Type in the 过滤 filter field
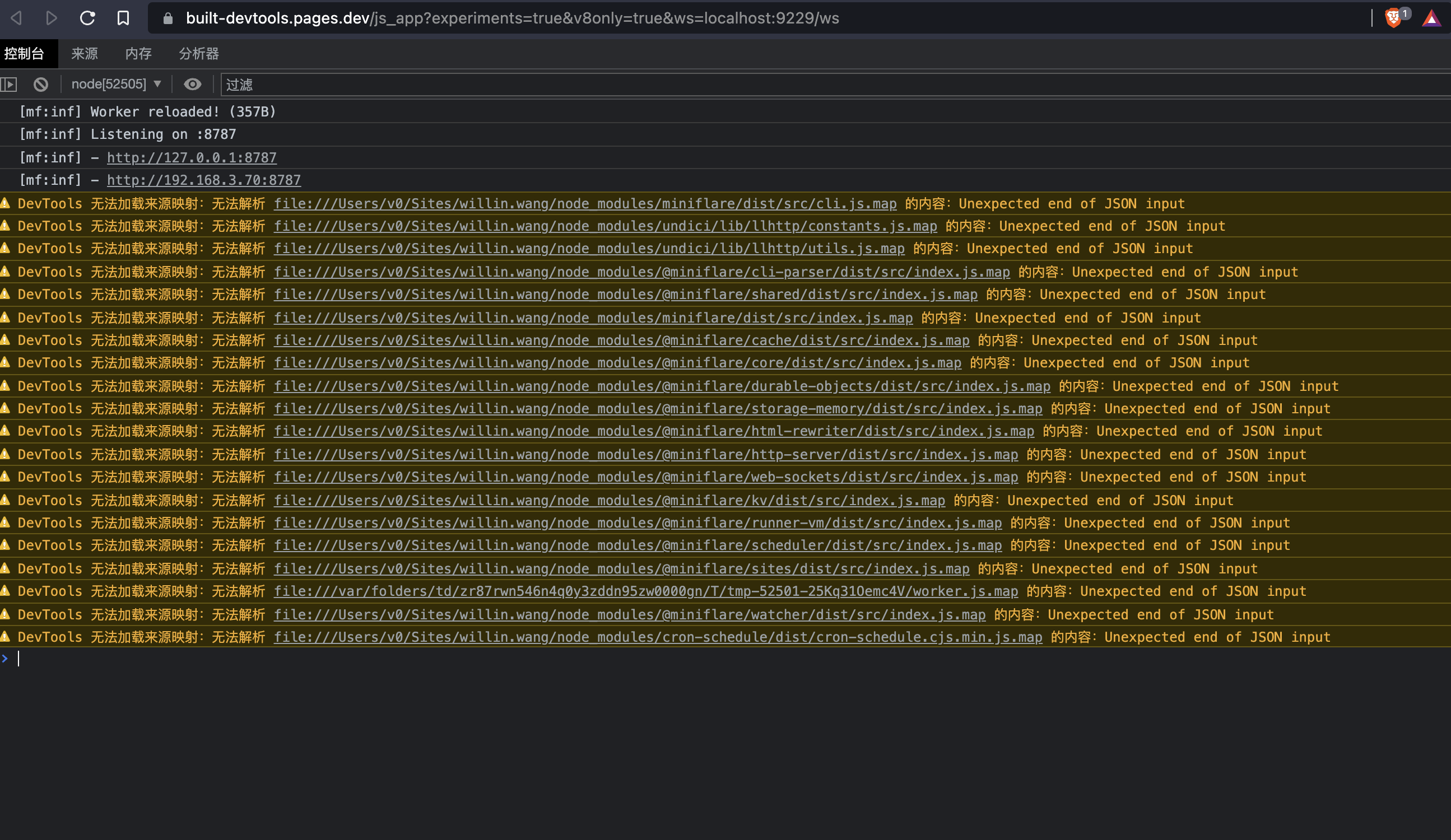This screenshot has width=1451, height=840. coord(403,84)
